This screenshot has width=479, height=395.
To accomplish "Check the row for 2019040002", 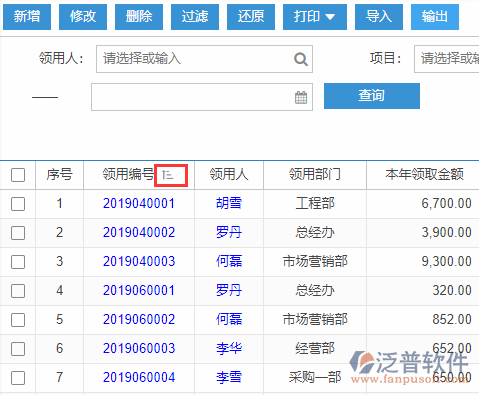I will (18, 233).
